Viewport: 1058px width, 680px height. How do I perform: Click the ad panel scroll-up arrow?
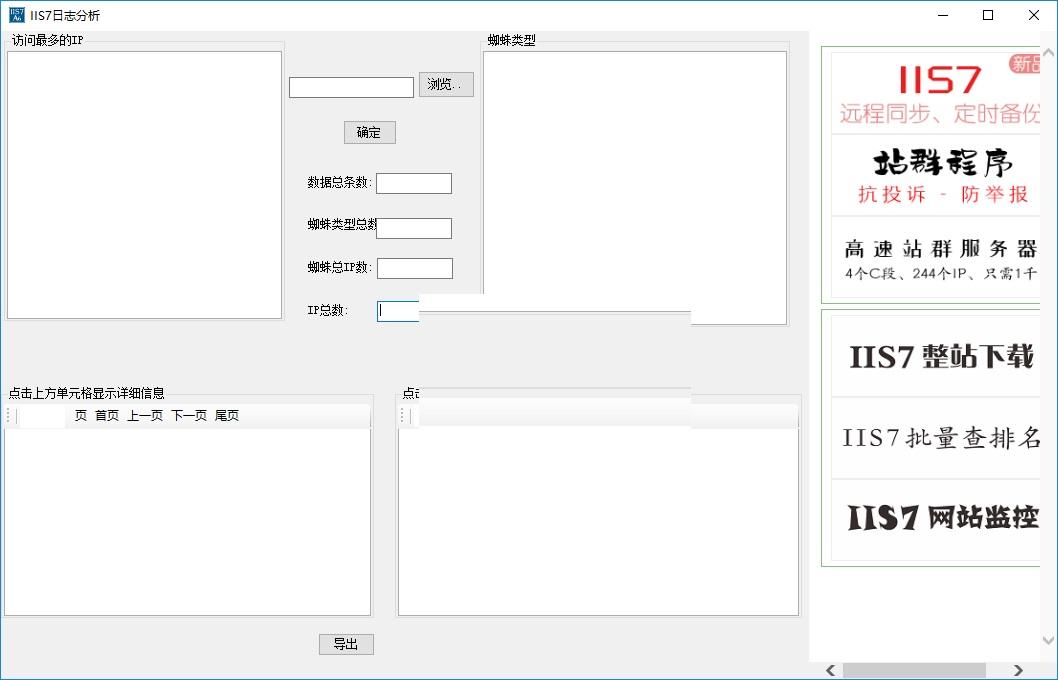tap(1049, 52)
